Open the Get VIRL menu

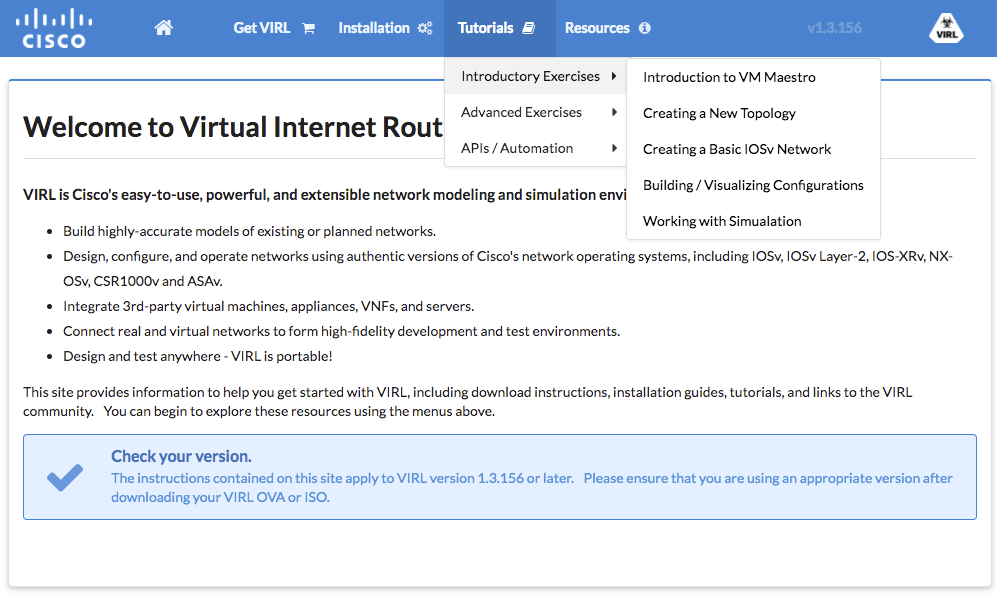coord(262,28)
